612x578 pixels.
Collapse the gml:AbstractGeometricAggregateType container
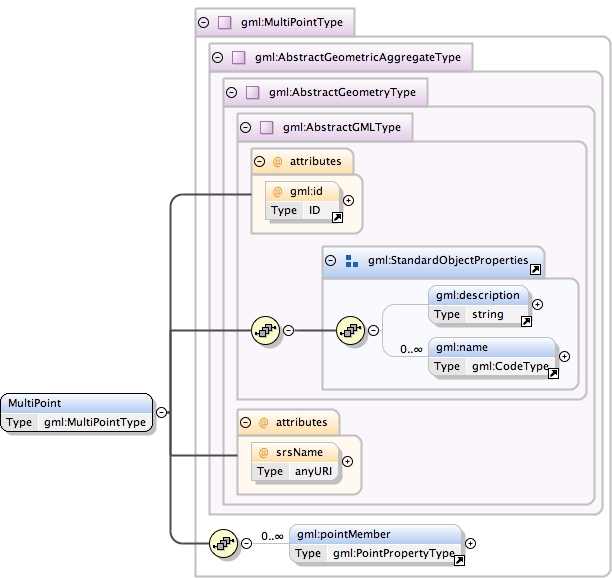click(217, 58)
